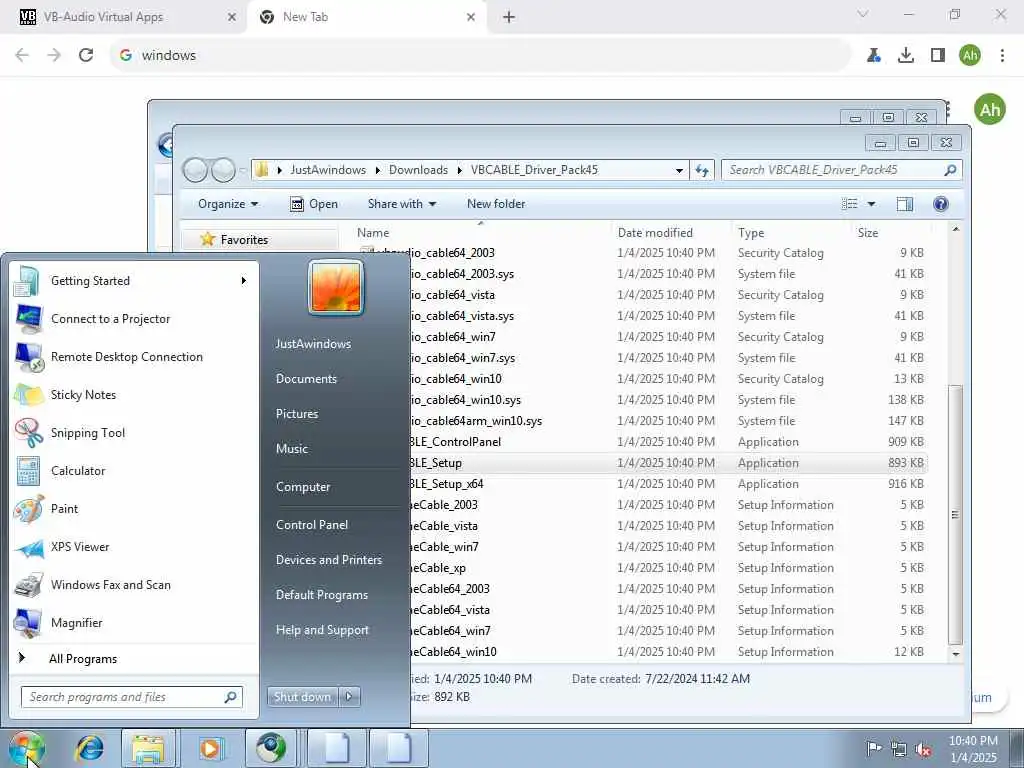The image size is (1024, 768).
Task: Open Music from Start menu
Action: (292, 449)
